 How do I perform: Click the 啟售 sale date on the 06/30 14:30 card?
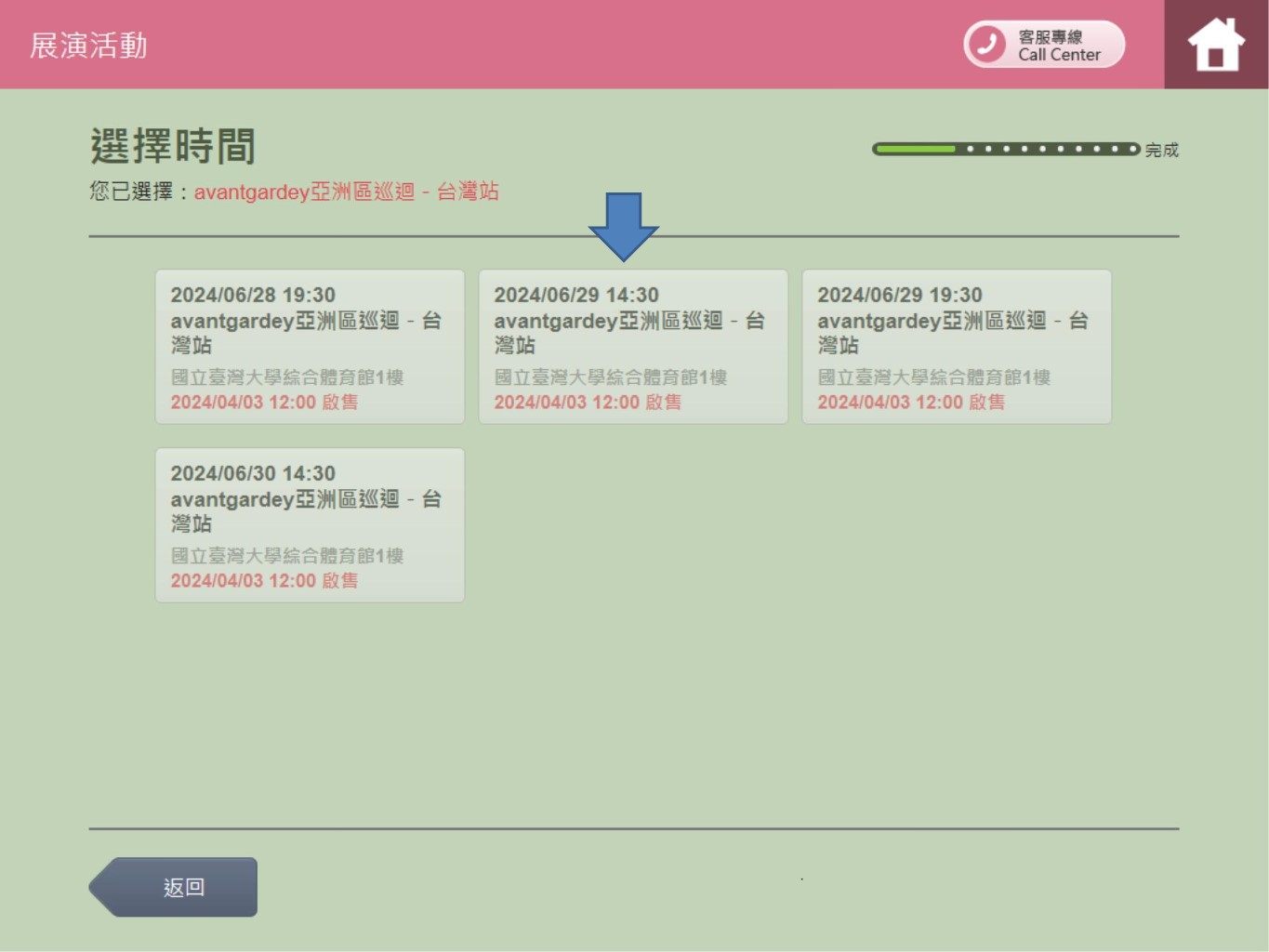[x=264, y=581]
